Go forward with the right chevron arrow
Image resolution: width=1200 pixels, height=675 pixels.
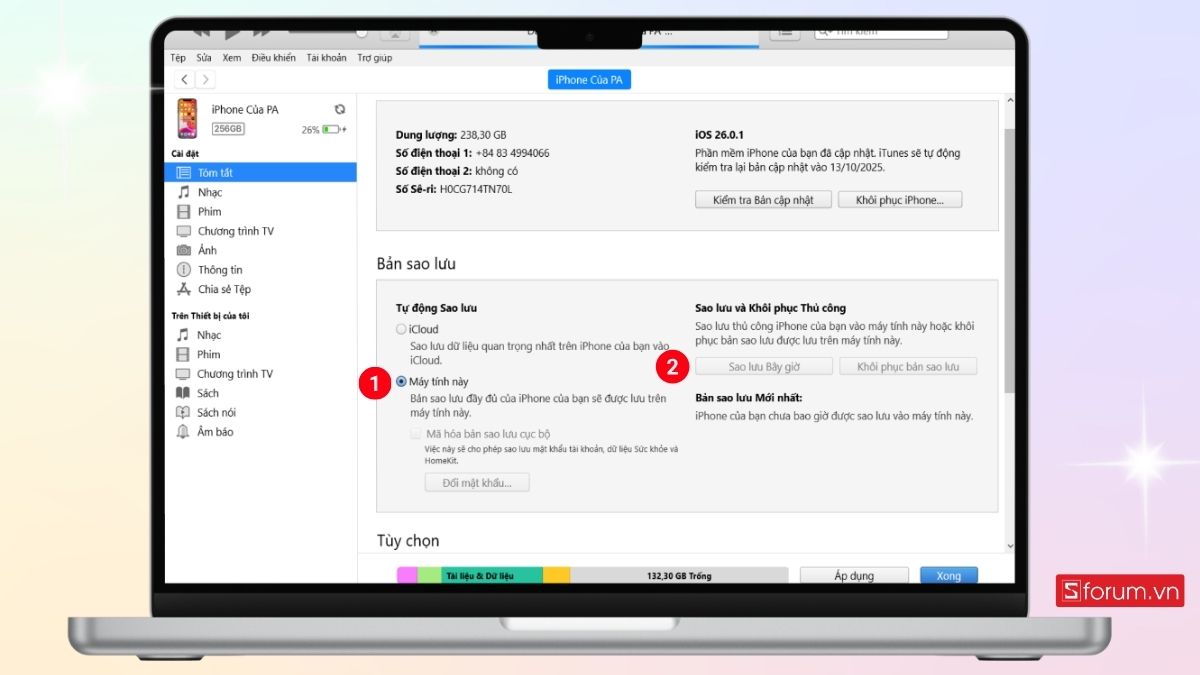(x=205, y=80)
